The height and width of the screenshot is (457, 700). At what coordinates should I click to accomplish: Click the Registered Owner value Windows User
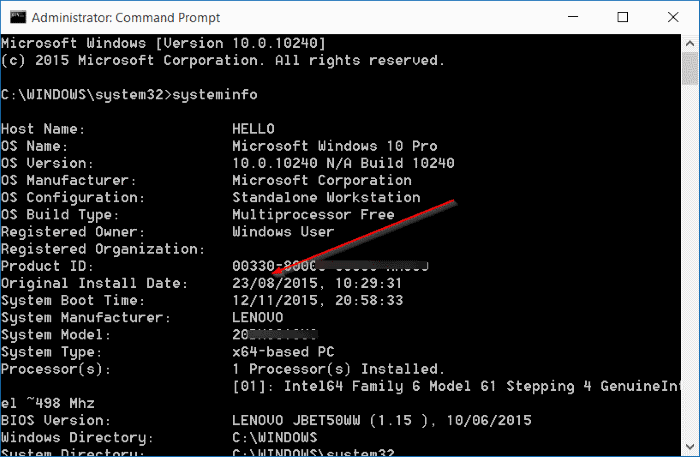[283, 232]
